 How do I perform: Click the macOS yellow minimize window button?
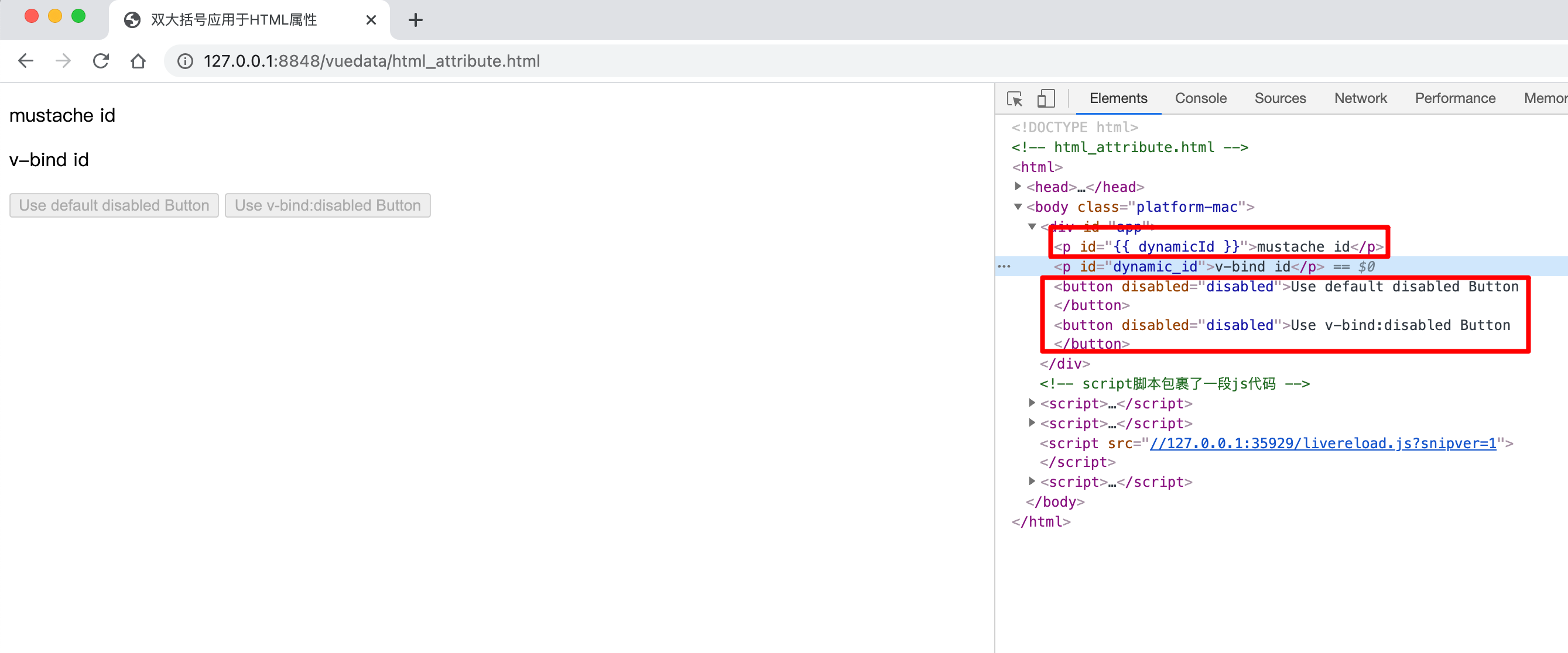click(x=55, y=16)
